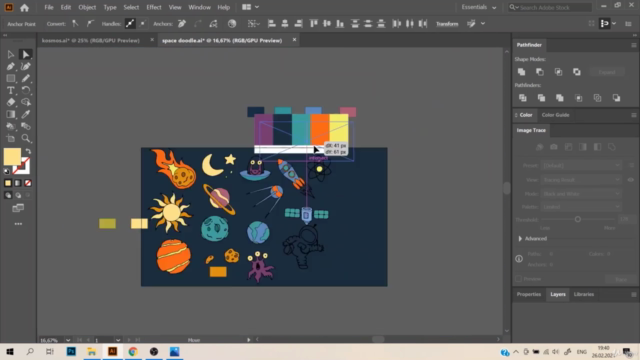Viewport: 640px width, 360px height.
Task: Switch to the Color Guide tab
Action: (x=555, y=115)
